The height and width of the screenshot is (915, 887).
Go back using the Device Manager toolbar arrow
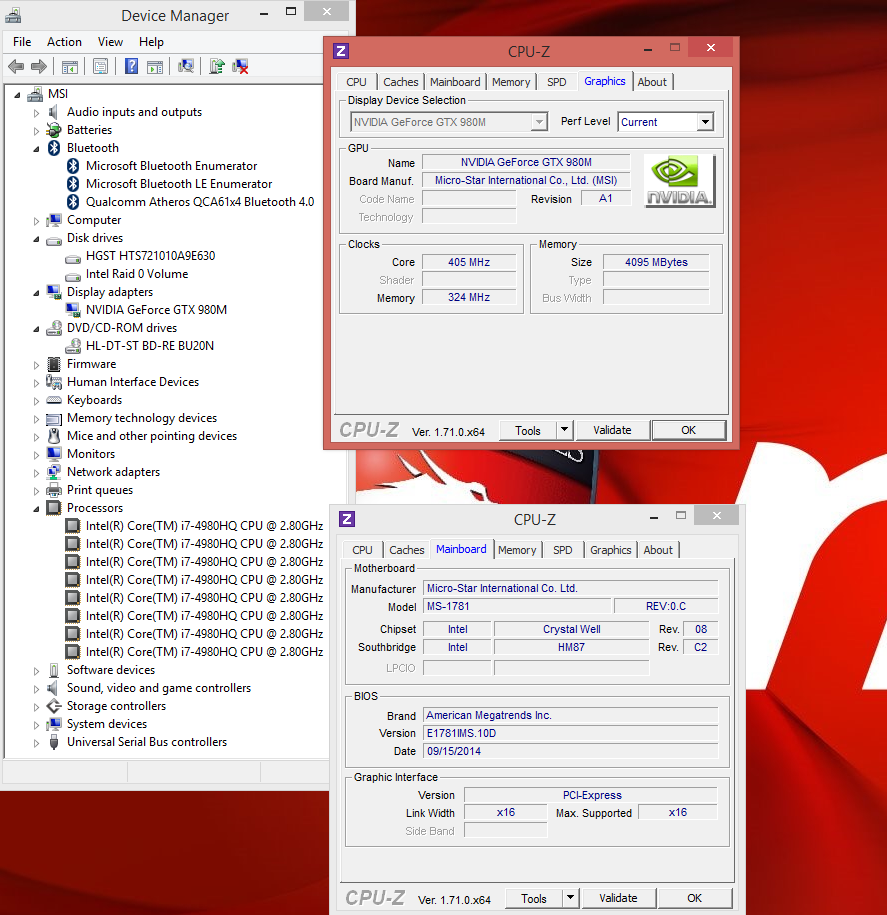point(16,67)
